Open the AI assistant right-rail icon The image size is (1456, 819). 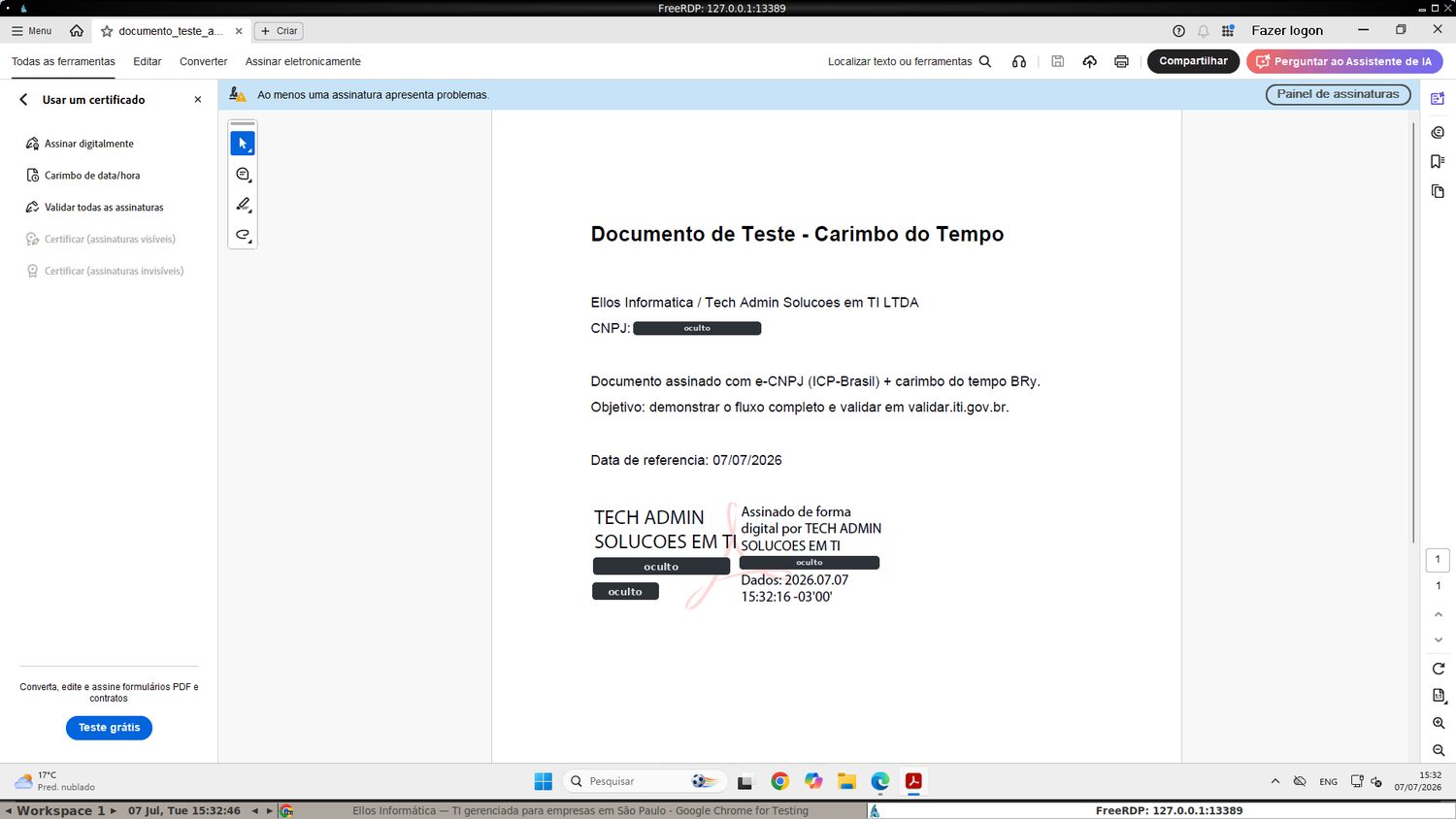tap(1438, 99)
